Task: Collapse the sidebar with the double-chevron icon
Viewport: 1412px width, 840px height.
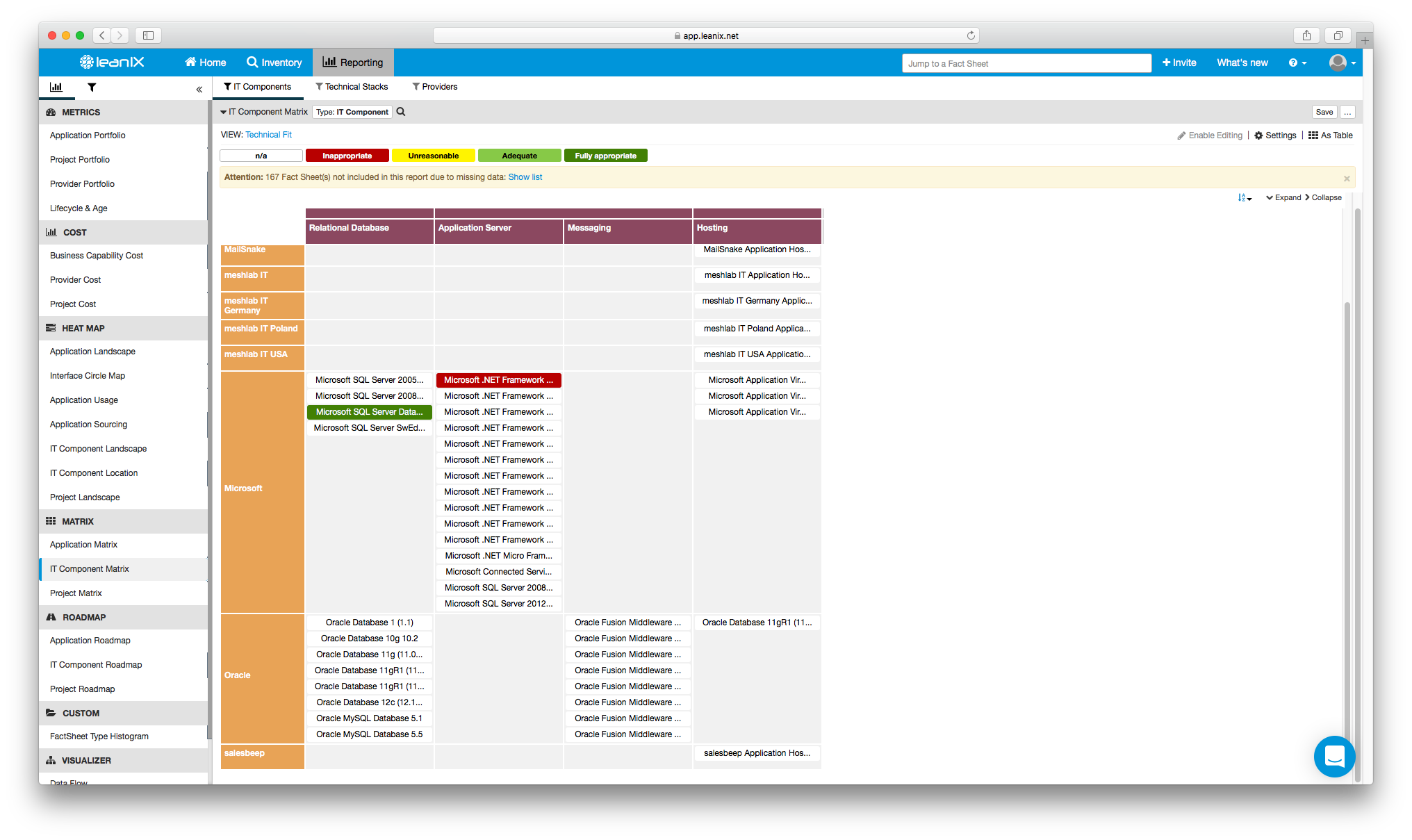Action: coord(199,89)
